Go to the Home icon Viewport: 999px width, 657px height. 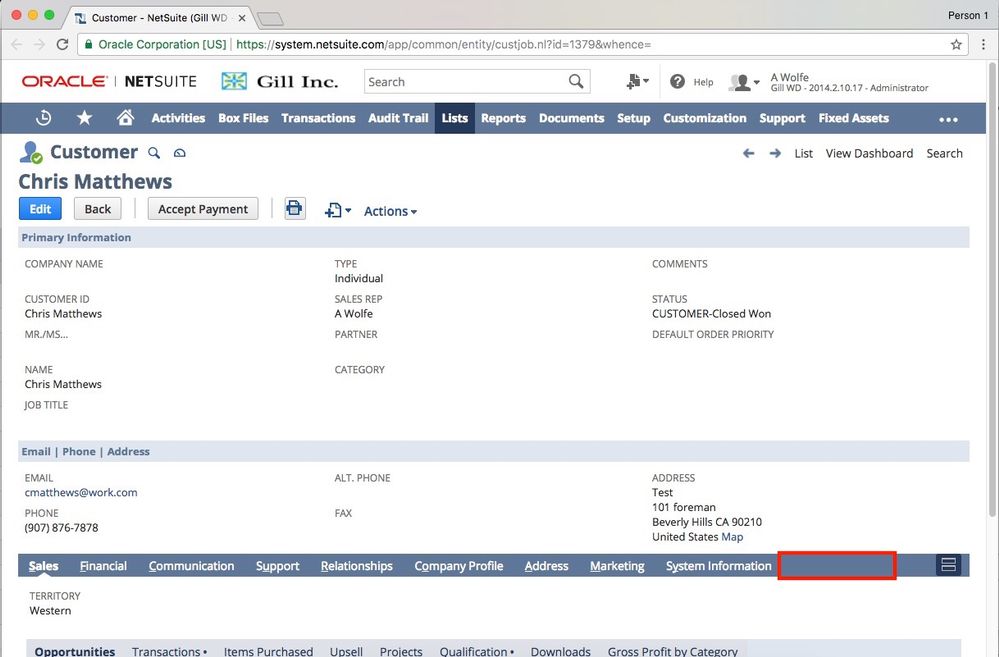[x=125, y=118]
